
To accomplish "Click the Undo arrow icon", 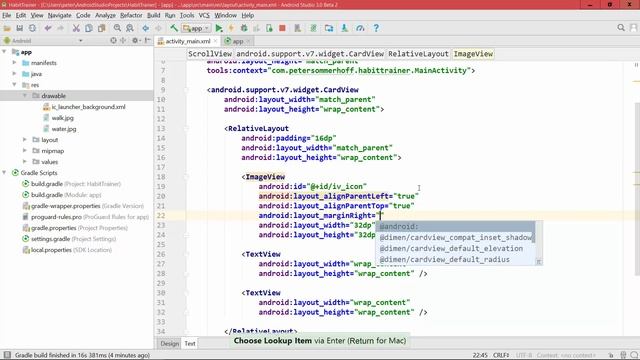I will 48,28.
